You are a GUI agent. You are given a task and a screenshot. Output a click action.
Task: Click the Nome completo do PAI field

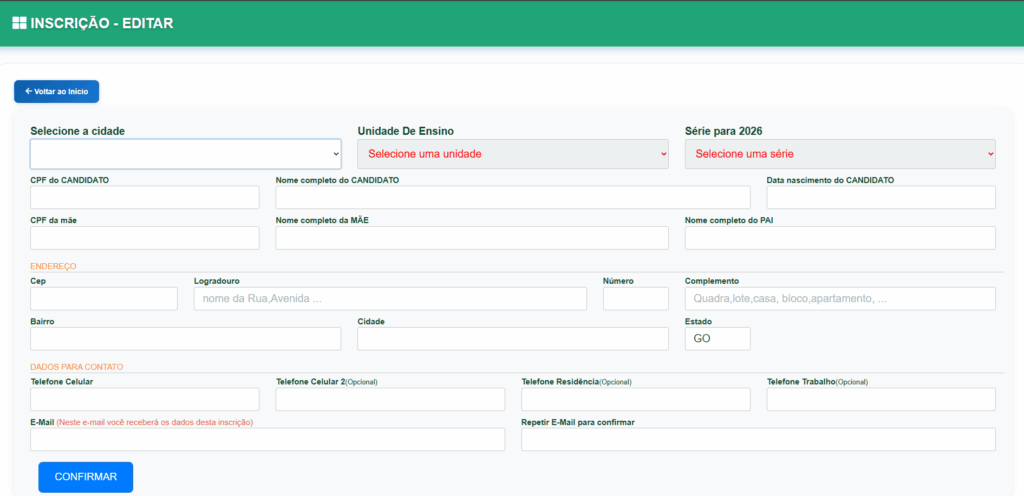click(840, 238)
